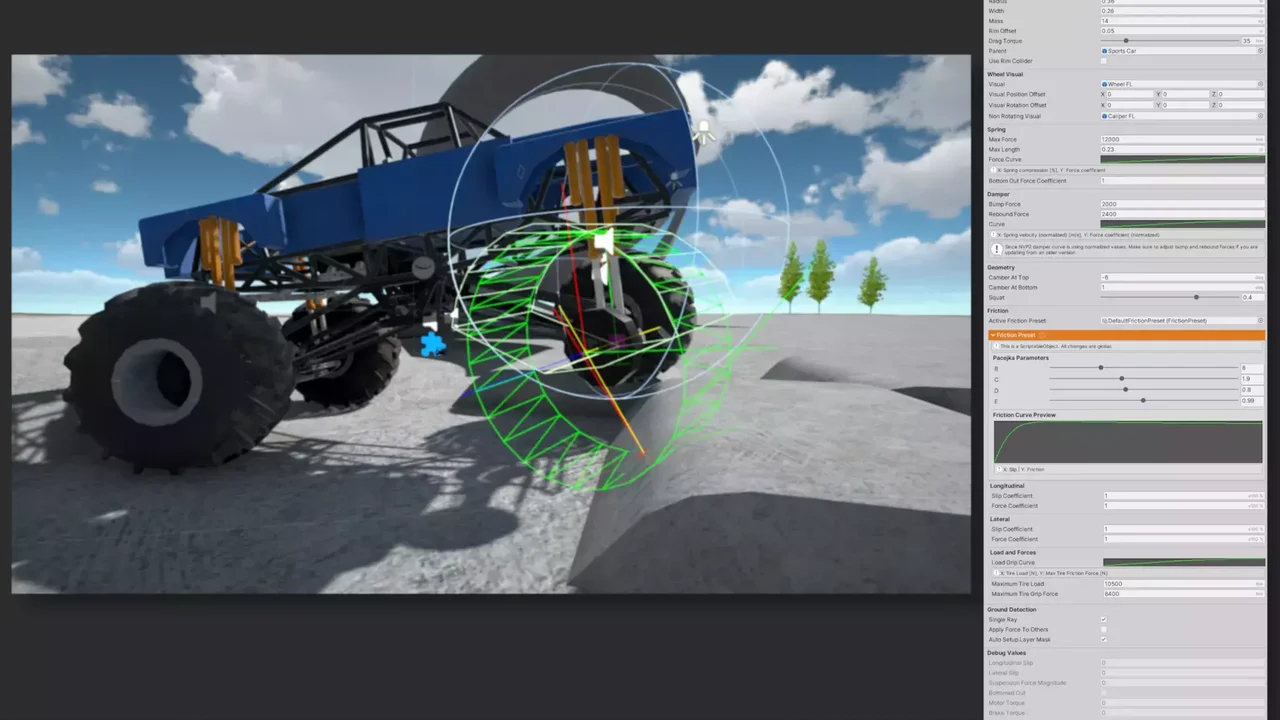Click the Spring Max Length field
Image resolution: width=1280 pixels, height=720 pixels.
tap(1183, 149)
